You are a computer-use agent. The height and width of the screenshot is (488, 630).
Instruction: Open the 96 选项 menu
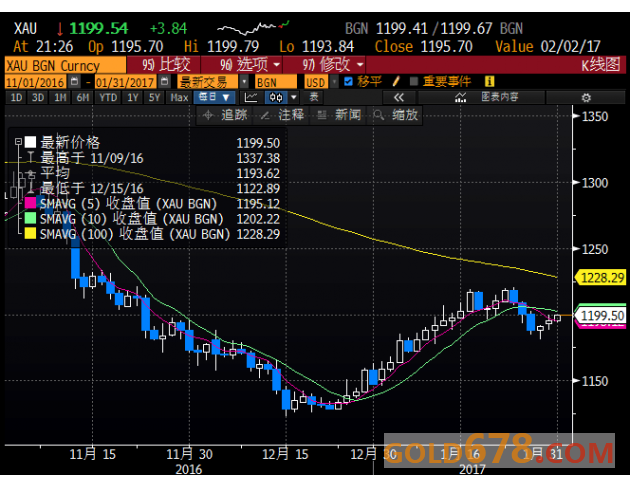point(242,65)
